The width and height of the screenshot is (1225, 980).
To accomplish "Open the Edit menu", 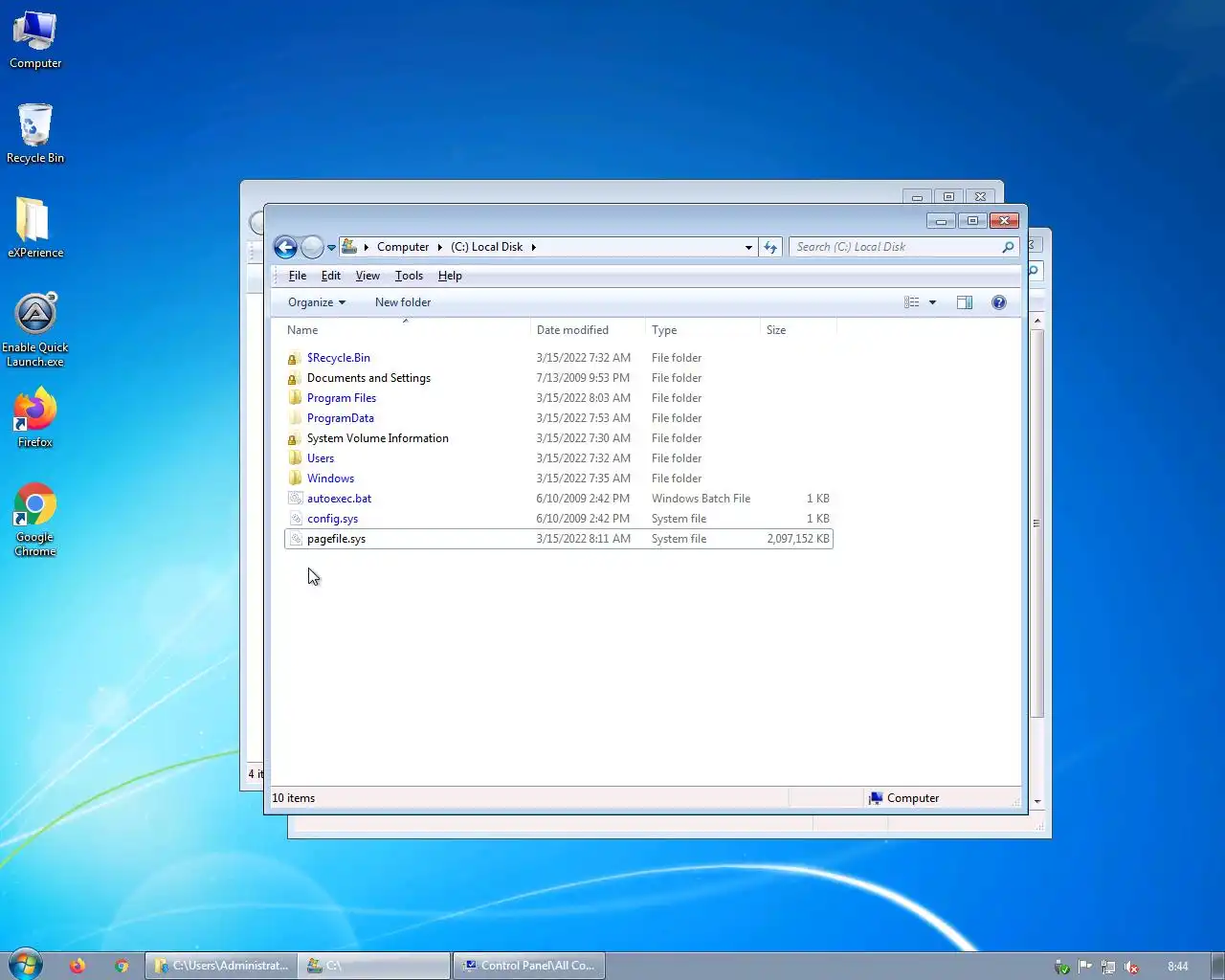I will [331, 276].
